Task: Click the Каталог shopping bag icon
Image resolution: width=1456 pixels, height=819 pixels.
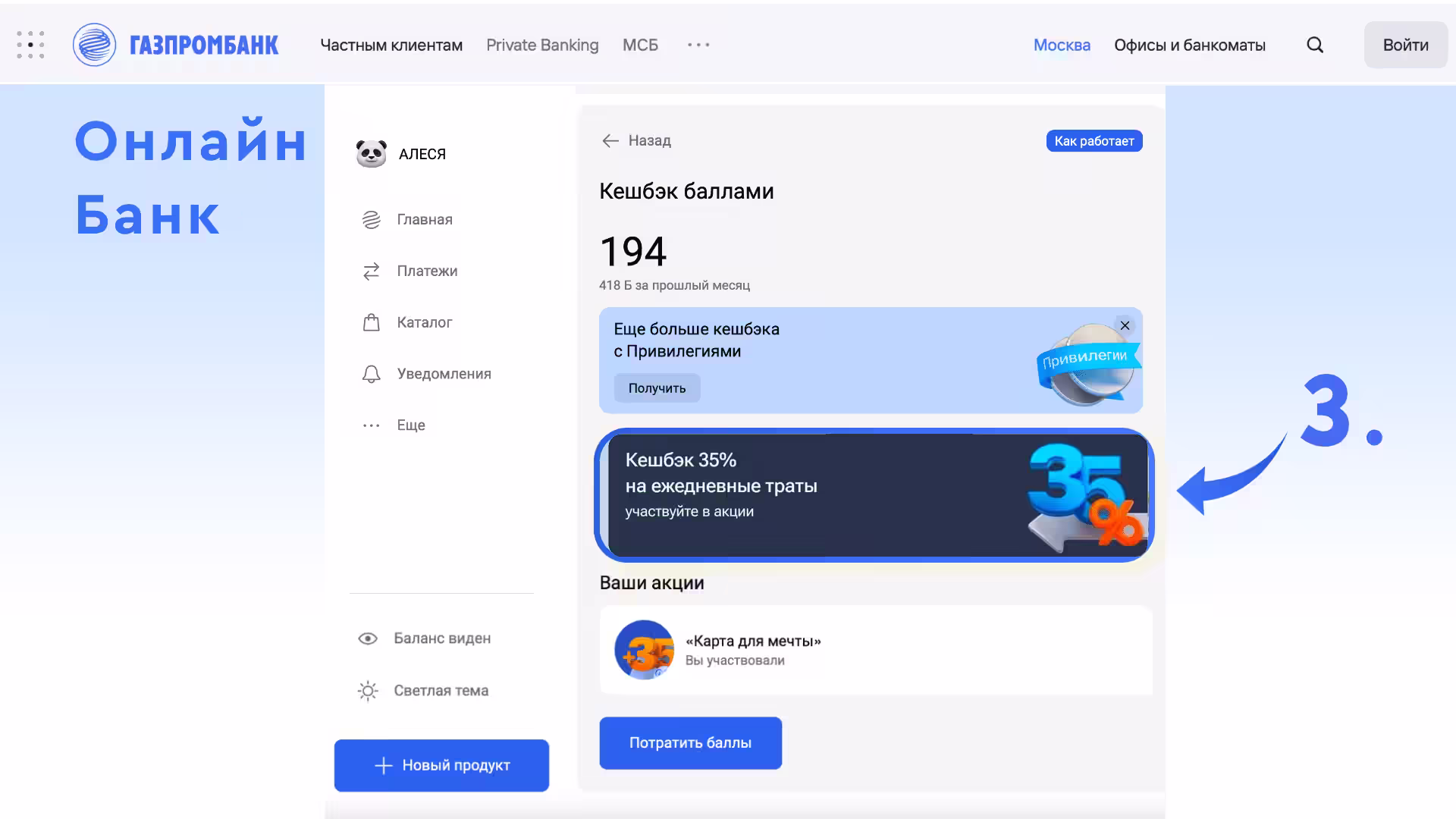Action: tap(371, 322)
